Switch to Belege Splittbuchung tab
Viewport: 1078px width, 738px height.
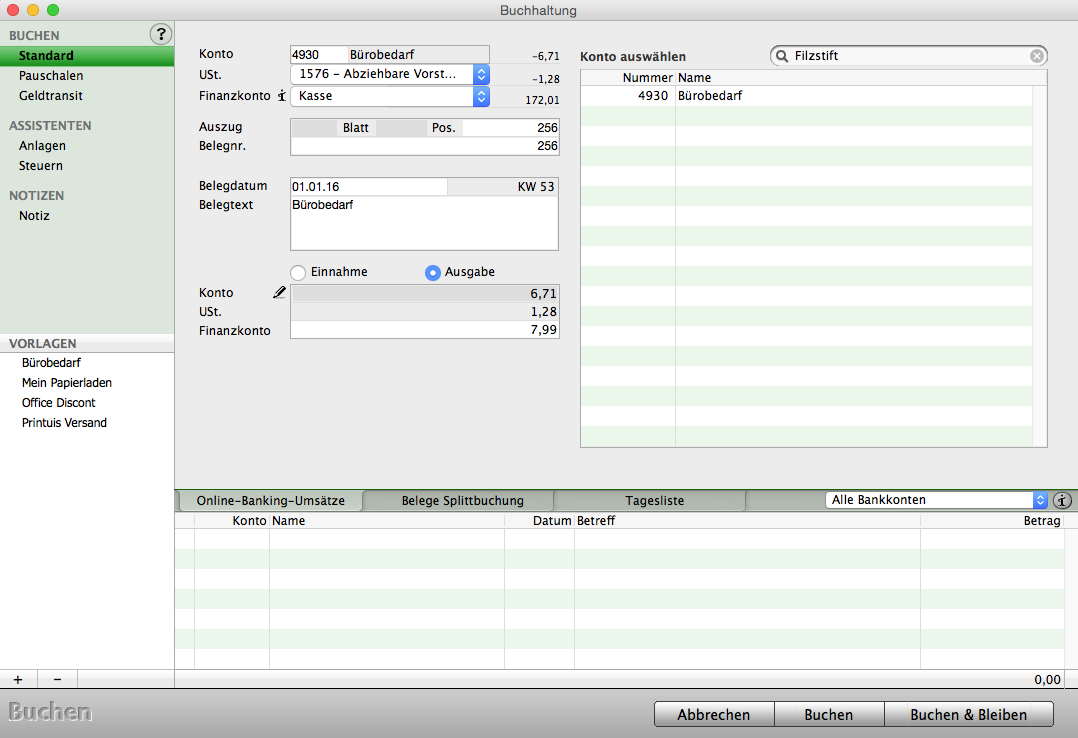[x=462, y=501]
